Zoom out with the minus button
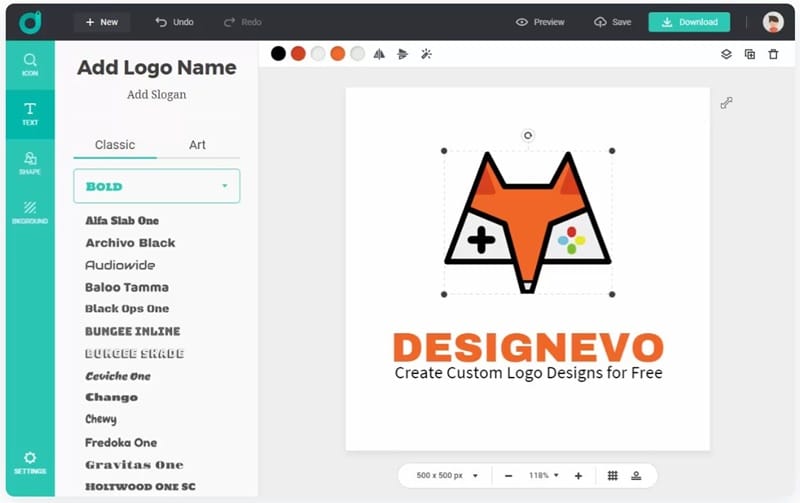The height and width of the screenshot is (503, 800). coord(508,476)
